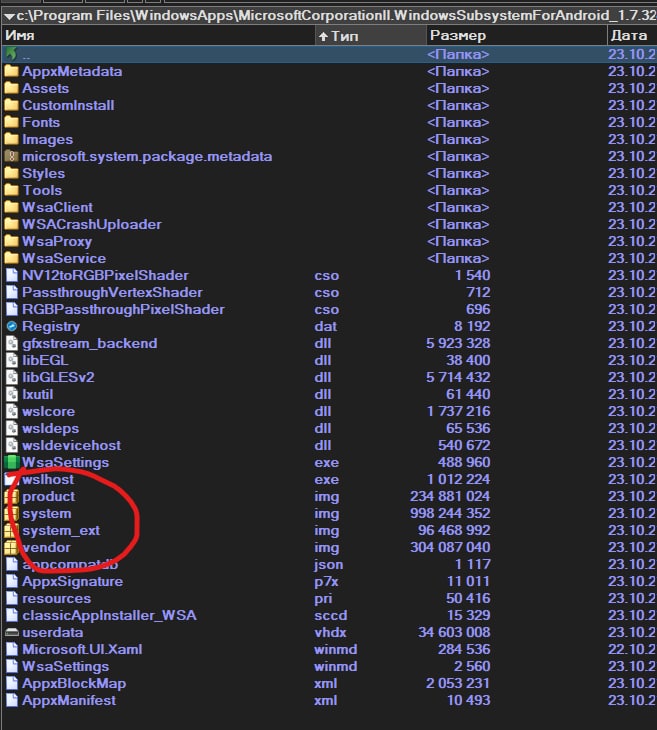Select the libGLESv2 file name

click(x=58, y=377)
